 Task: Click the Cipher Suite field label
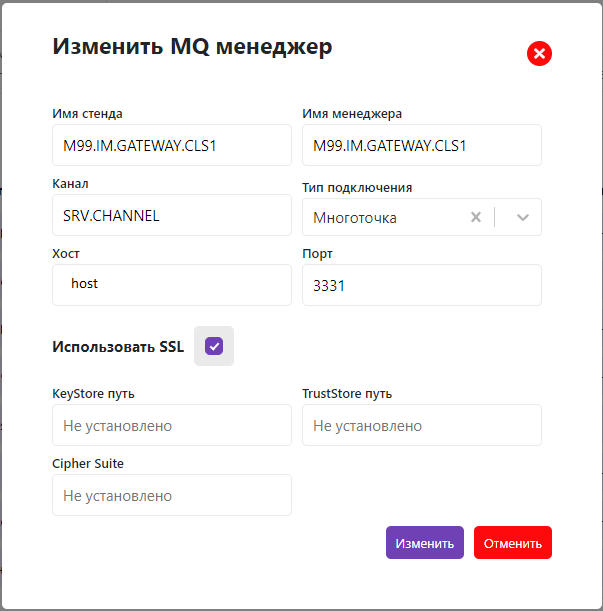(88, 463)
